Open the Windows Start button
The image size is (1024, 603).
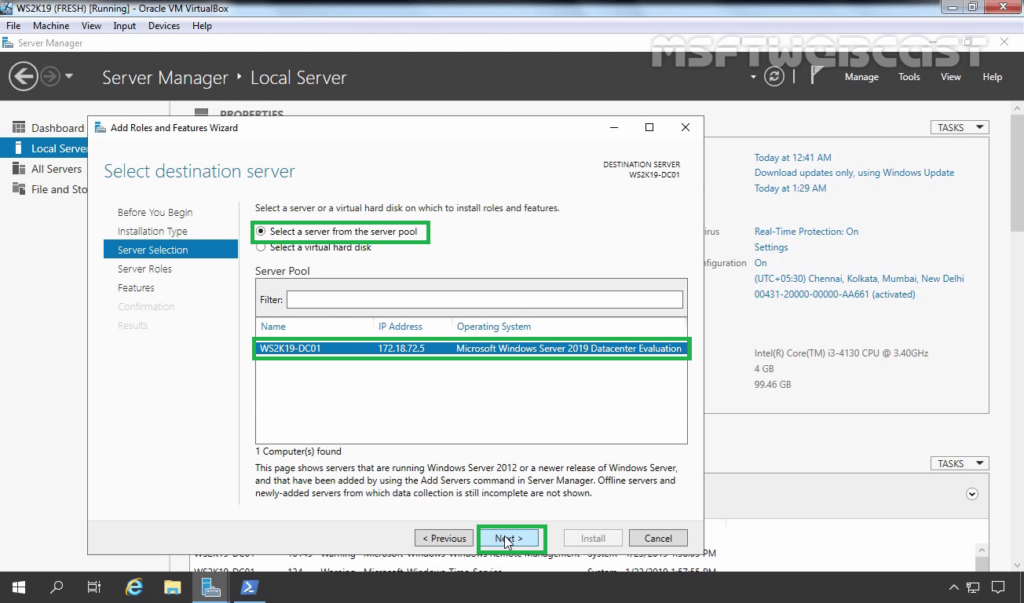point(18,587)
